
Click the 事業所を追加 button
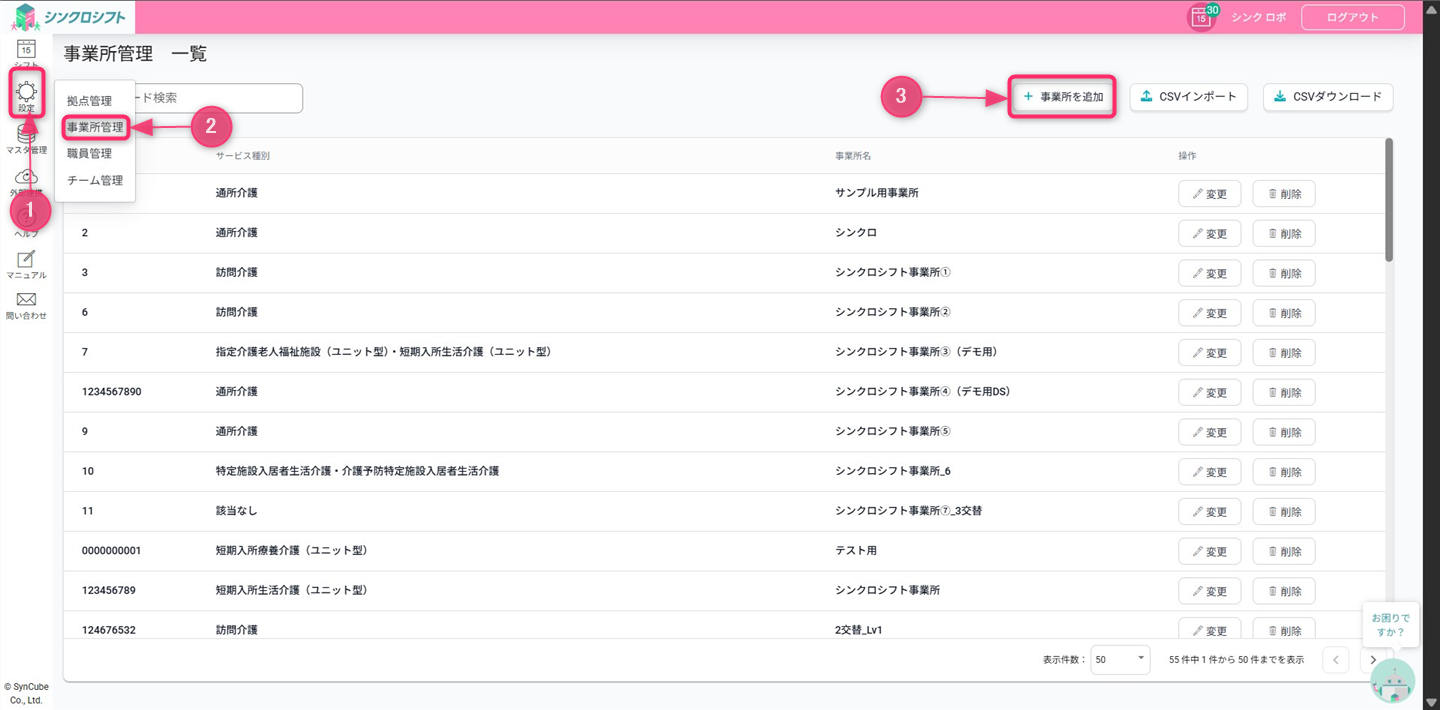[1062, 97]
